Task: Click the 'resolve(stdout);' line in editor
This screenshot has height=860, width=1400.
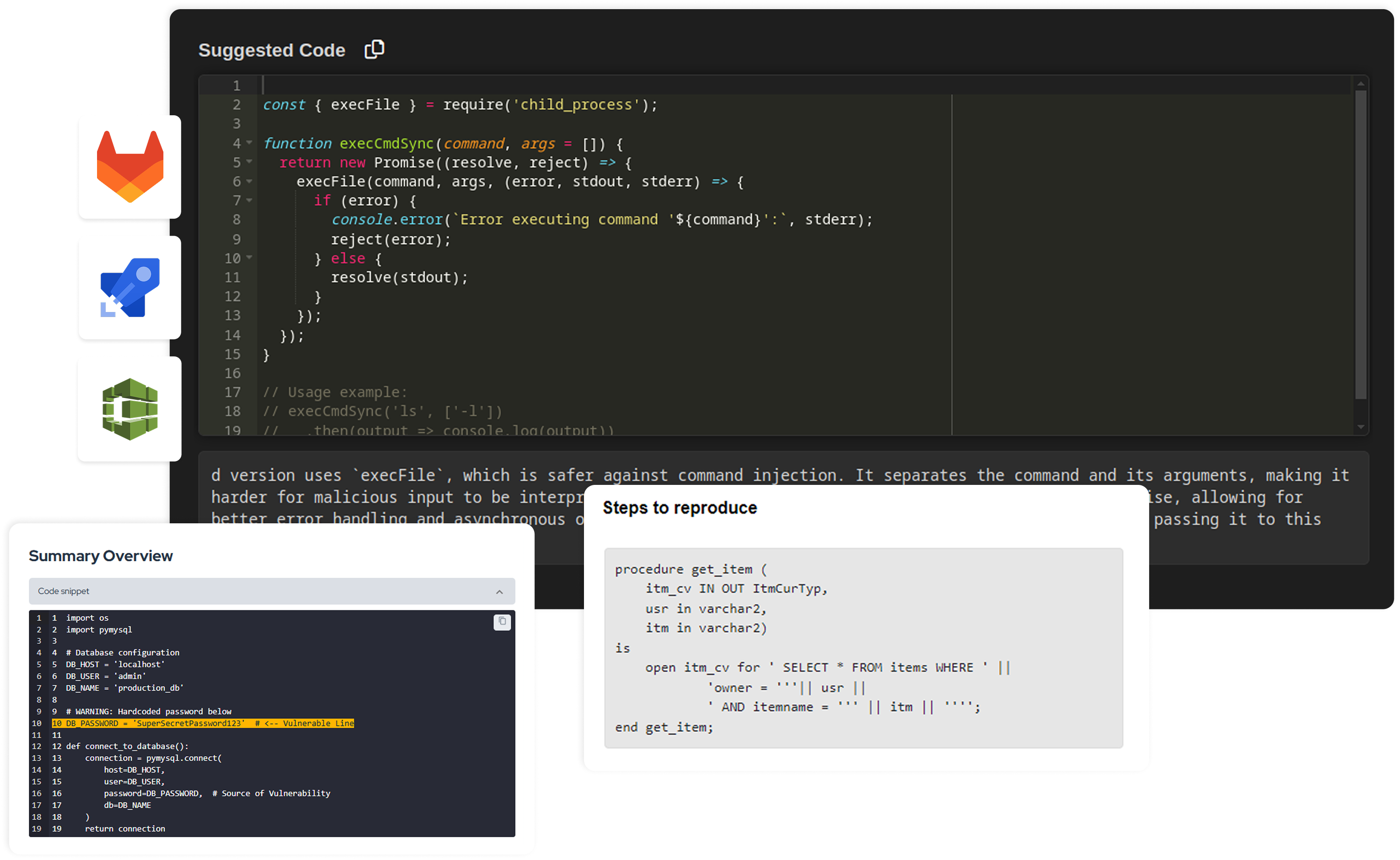Action: pyautogui.click(x=400, y=278)
